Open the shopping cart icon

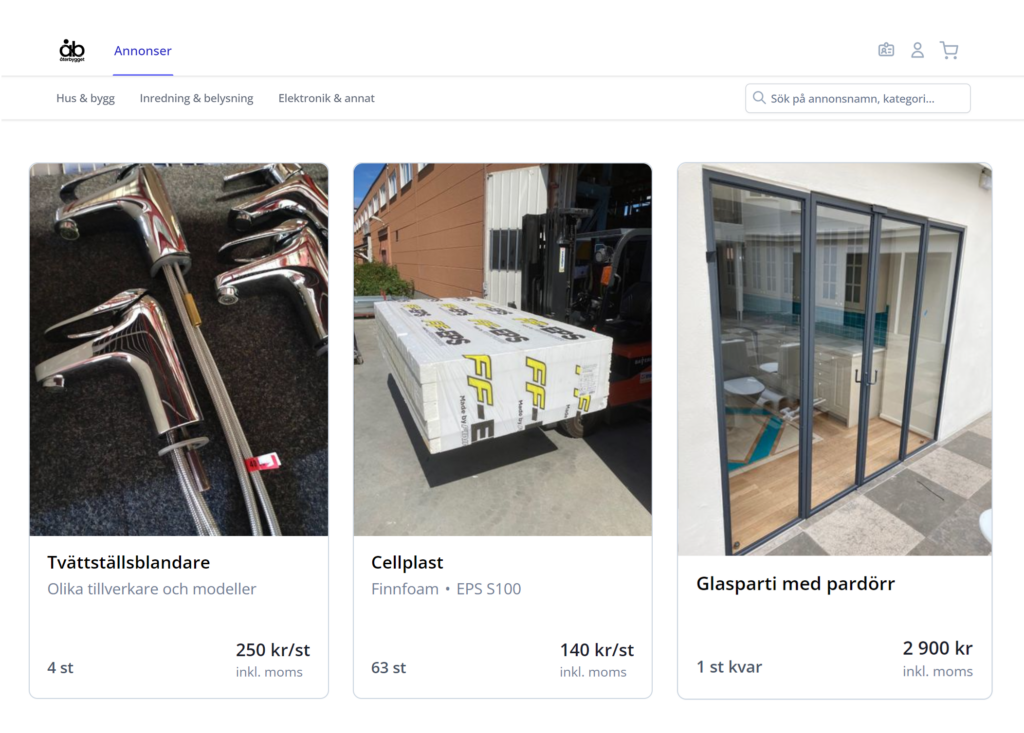pyautogui.click(x=949, y=50)
